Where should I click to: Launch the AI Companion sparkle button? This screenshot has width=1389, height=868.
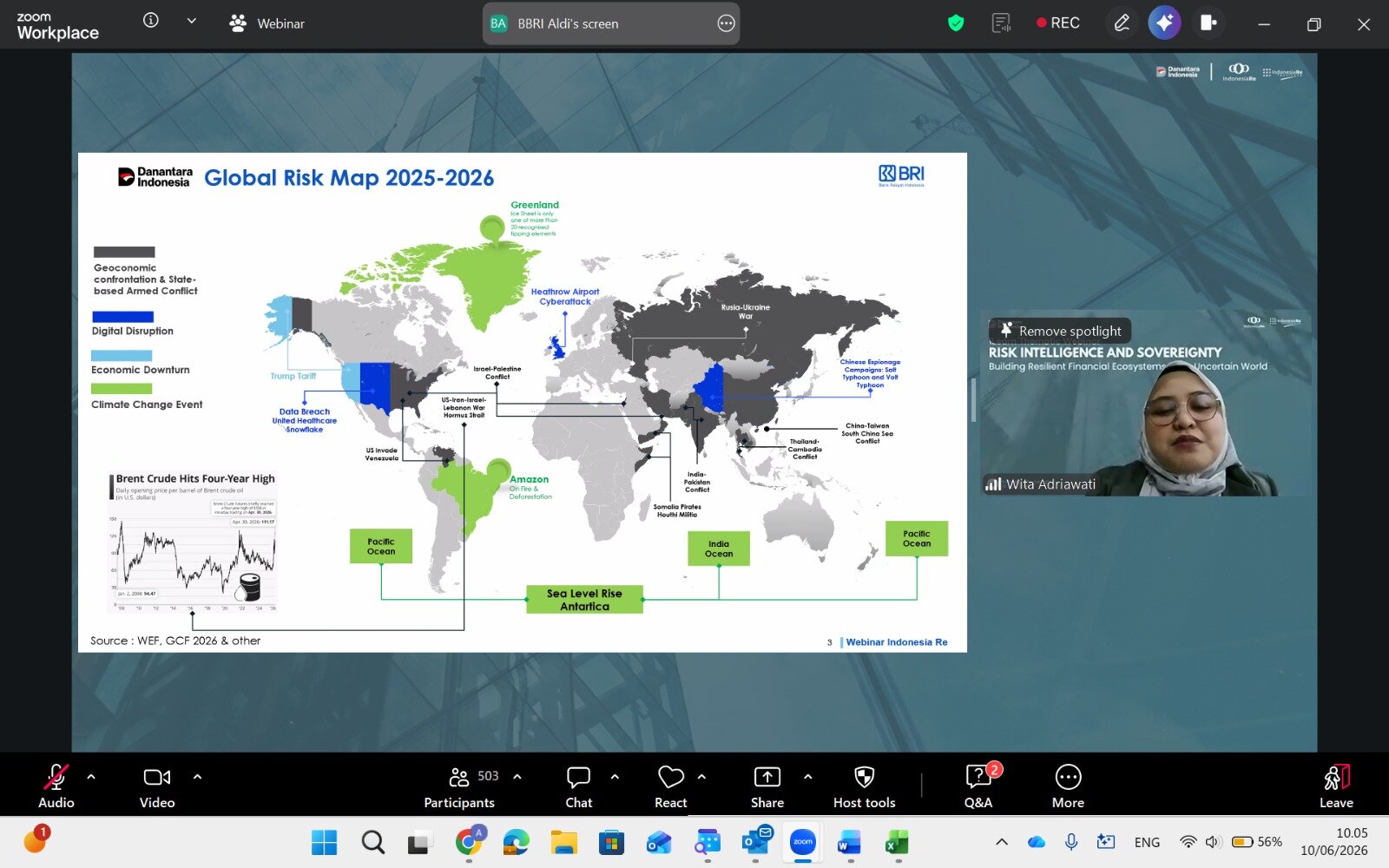(x=1164, y=23)
